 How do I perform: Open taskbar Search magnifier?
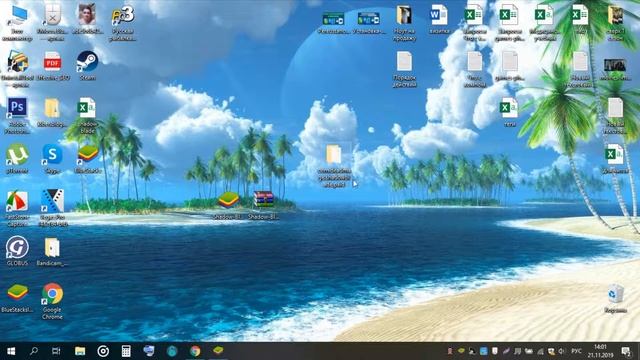click(x=34, y=351)
